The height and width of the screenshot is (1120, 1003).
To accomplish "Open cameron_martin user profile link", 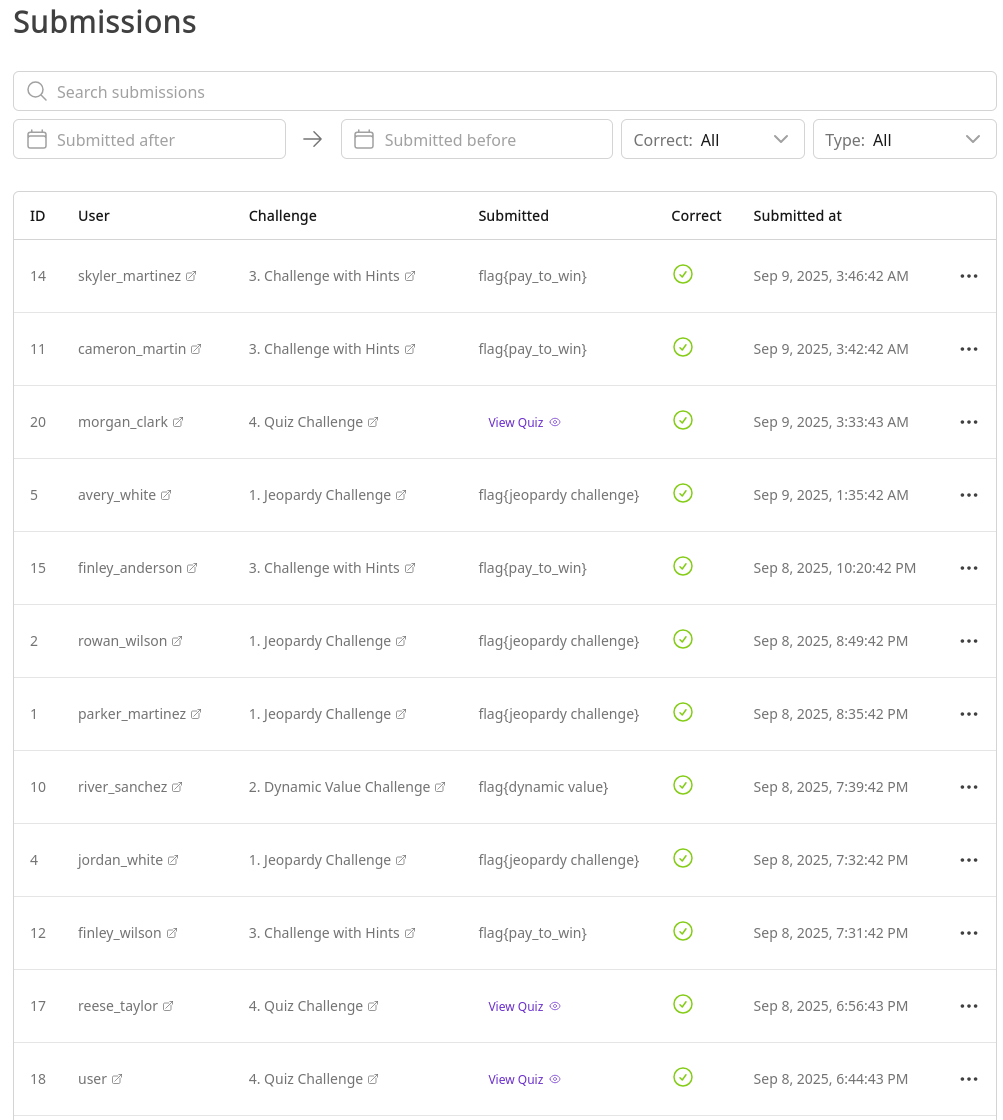I will pos(132,349).
